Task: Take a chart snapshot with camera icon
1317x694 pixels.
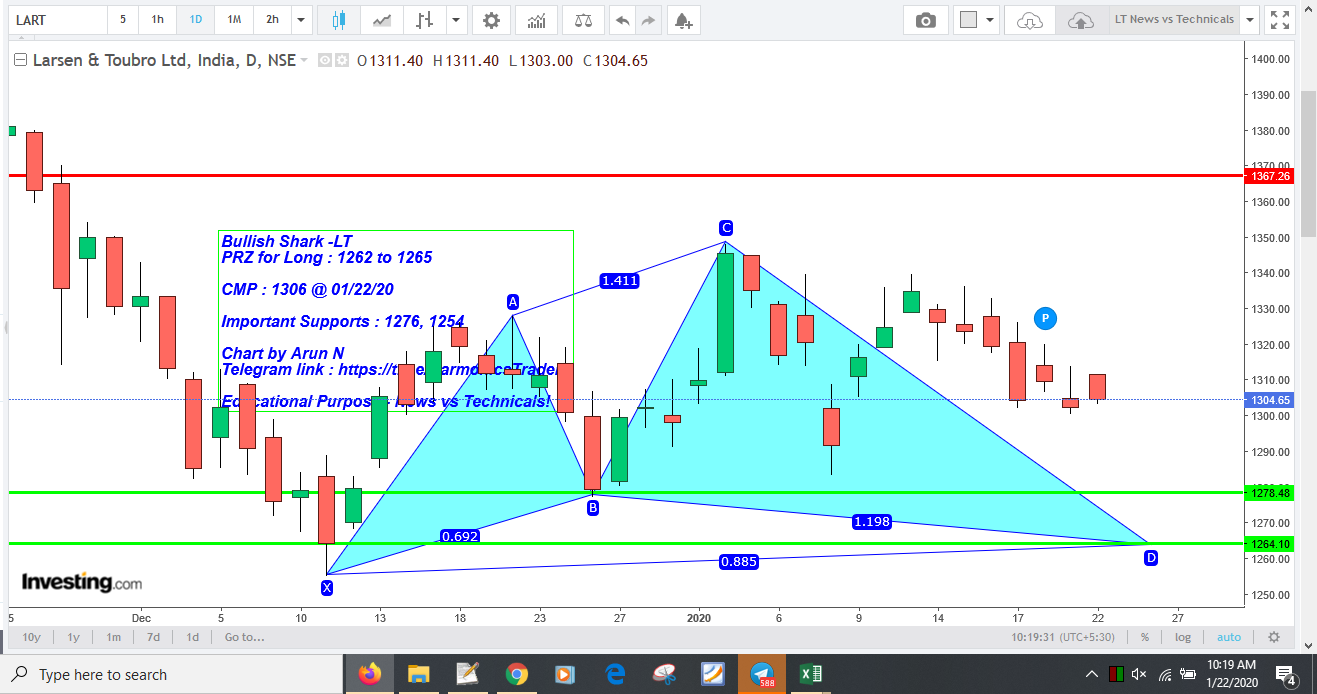Action: 926,20
